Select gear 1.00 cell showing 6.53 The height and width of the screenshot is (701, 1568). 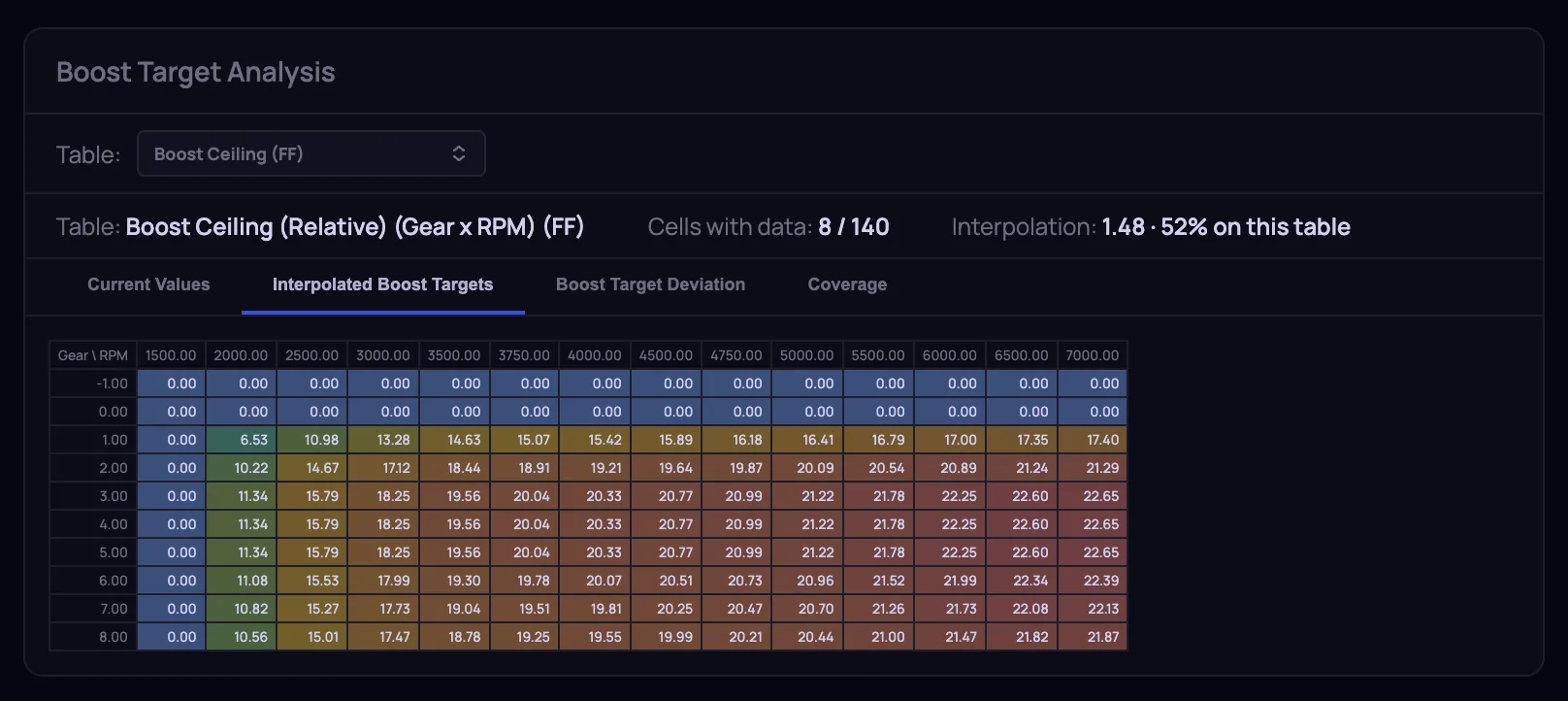tap(241, 440)
